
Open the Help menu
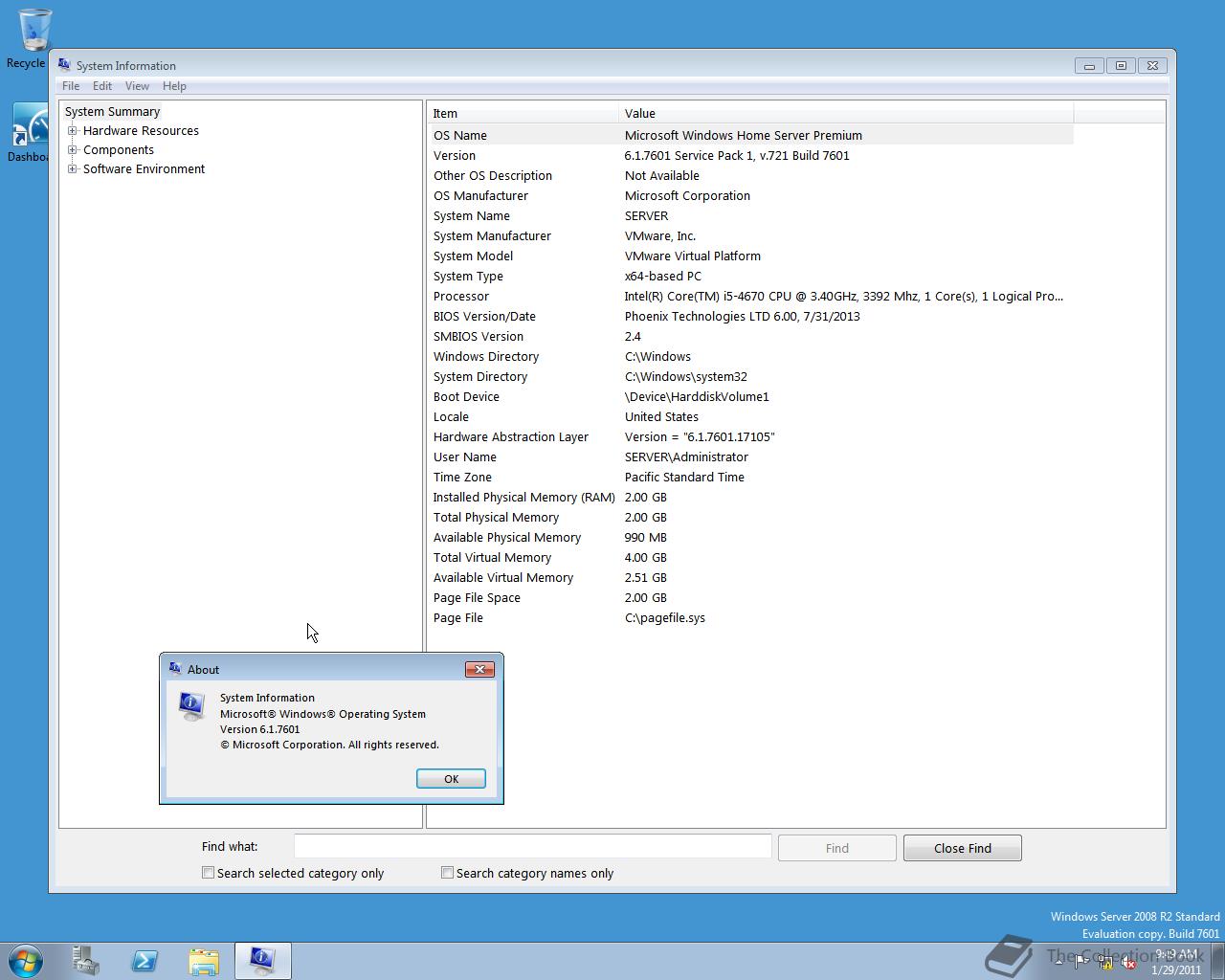[x=174, y=86]
